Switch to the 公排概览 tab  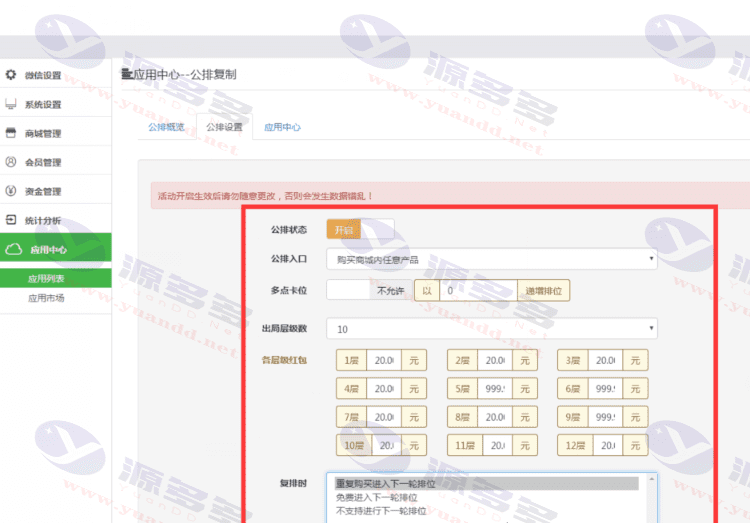(166, 127)
